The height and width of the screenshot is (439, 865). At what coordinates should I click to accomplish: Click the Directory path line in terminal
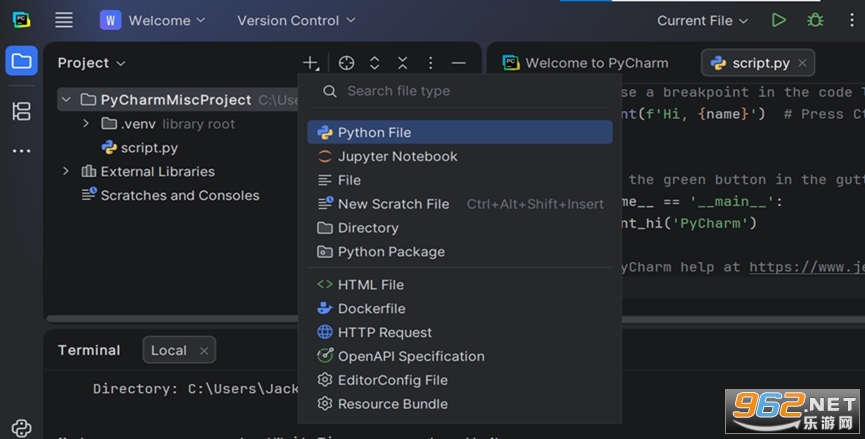click(x=196, y=388)
